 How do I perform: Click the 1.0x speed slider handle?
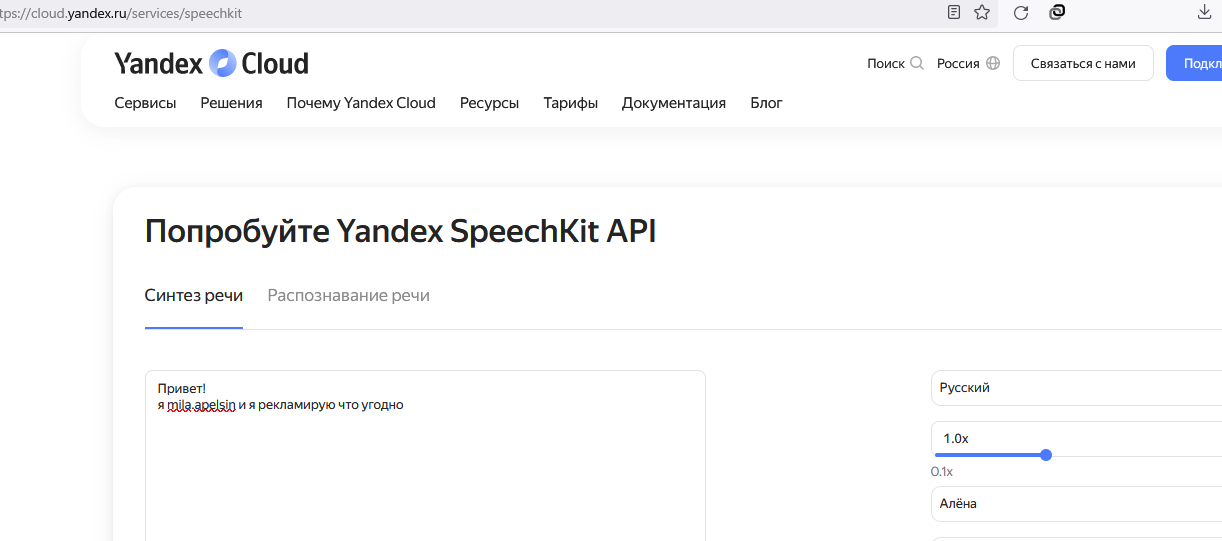(1046, 455)
